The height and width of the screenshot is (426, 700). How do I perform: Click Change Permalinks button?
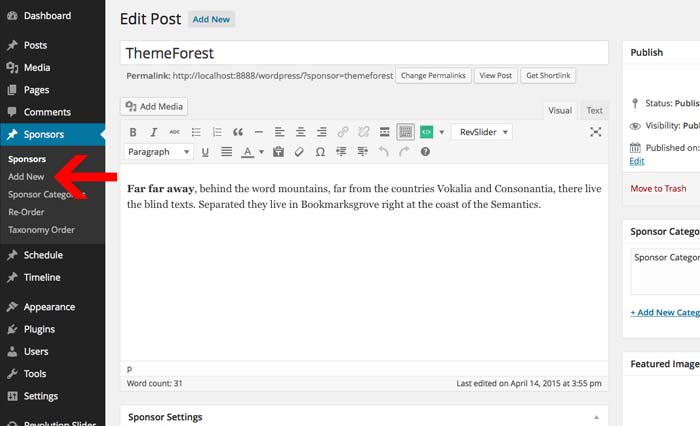tap(433, 75)
